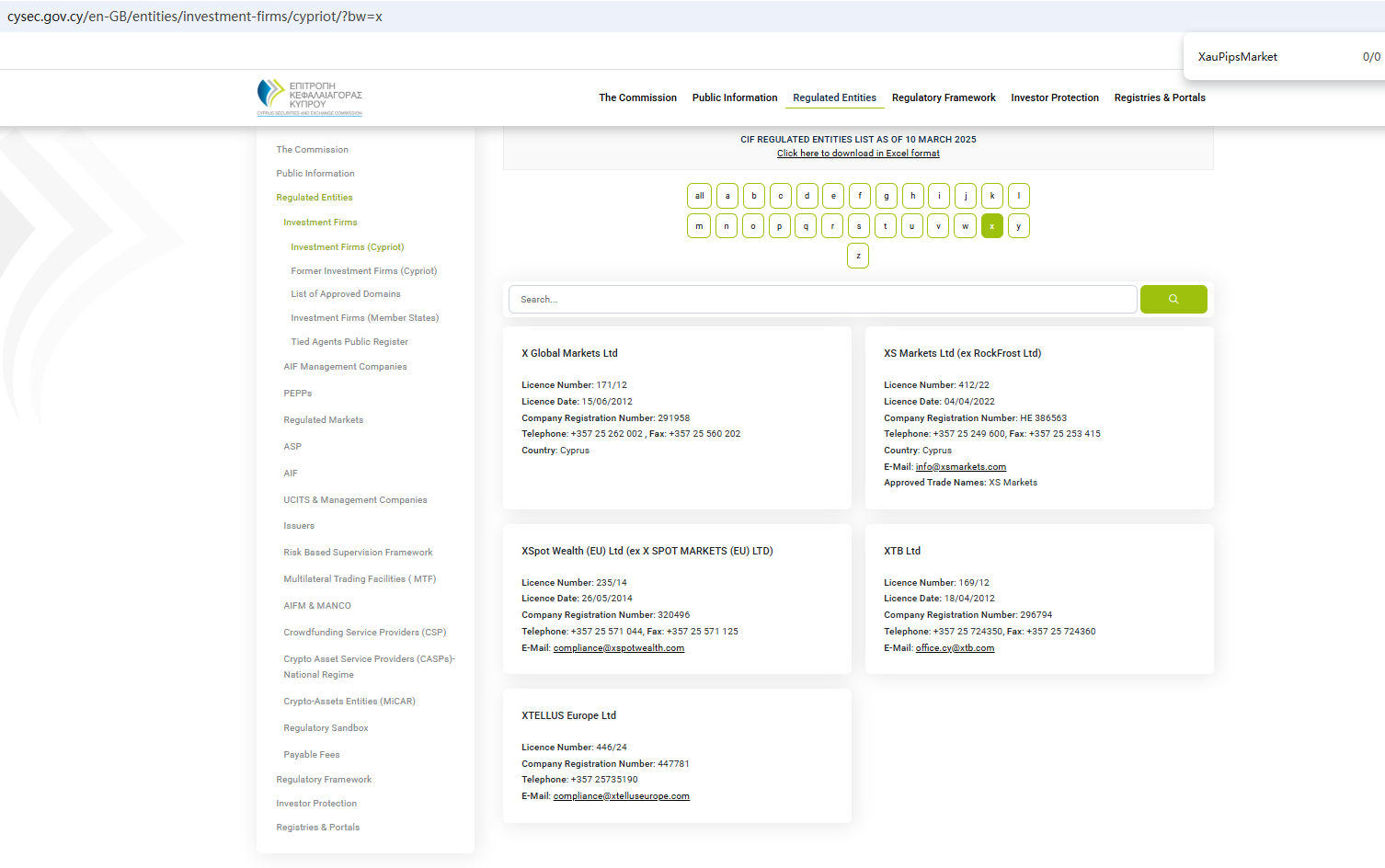Viewport: 1385px width, 868px height.
Task: Open Risk Based Supervision Framework
Action: (x=358, y=553)
